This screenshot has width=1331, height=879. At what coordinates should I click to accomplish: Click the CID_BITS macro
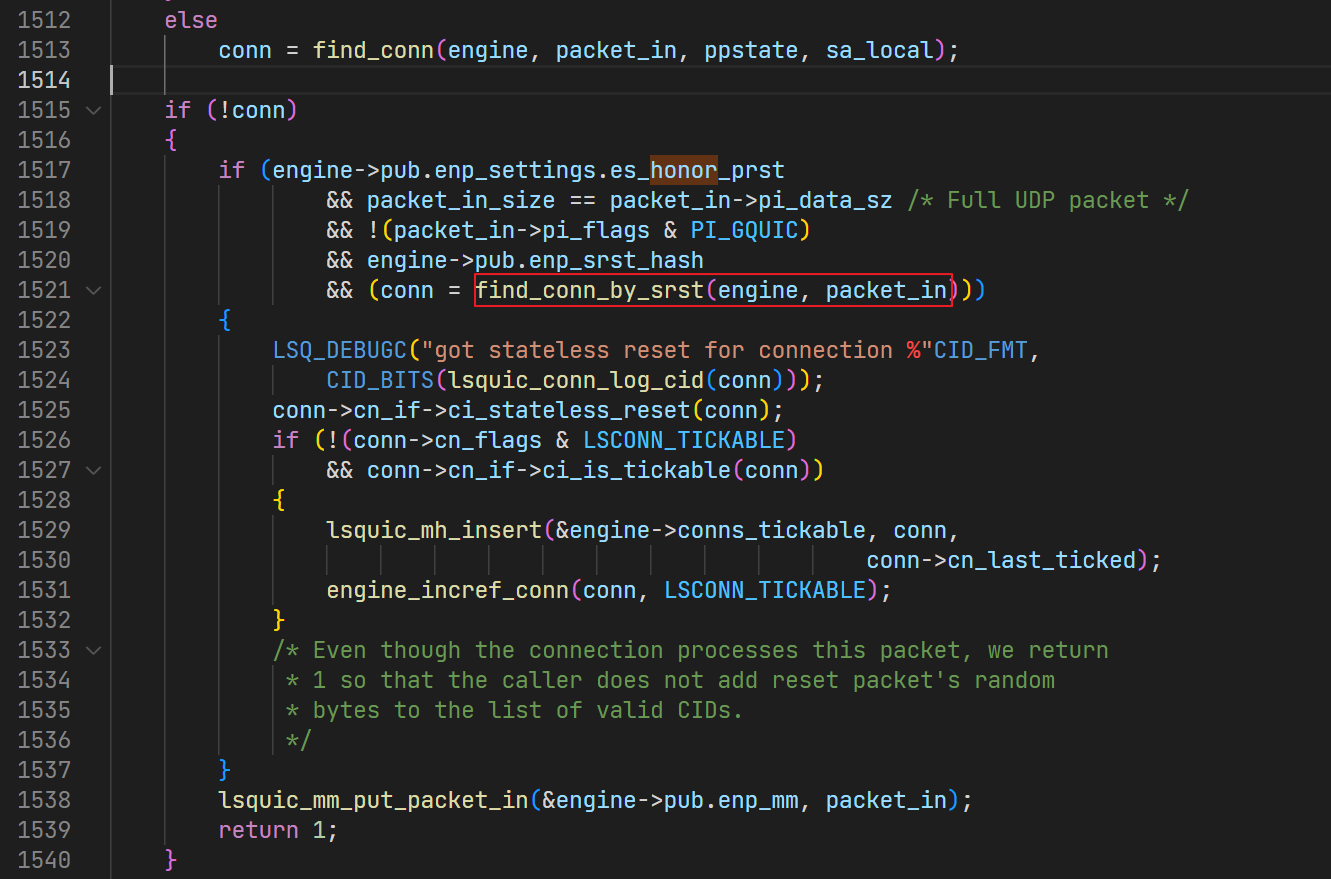380,380
